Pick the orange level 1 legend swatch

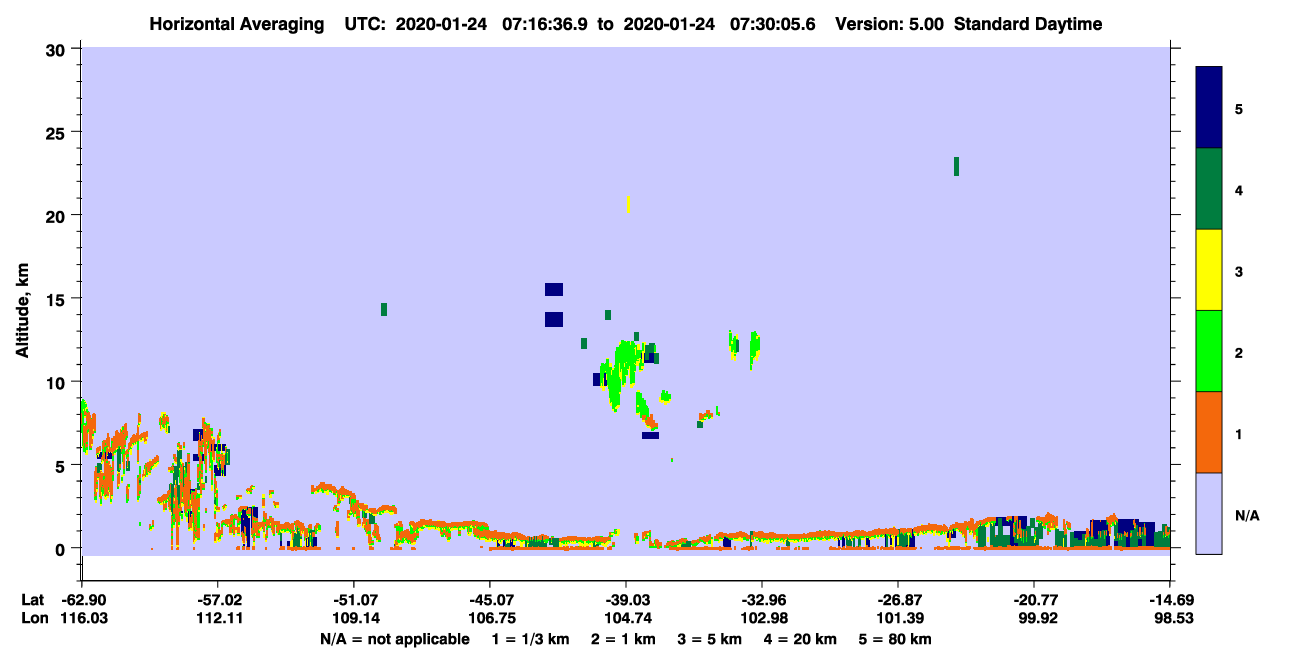point(1209,432)
